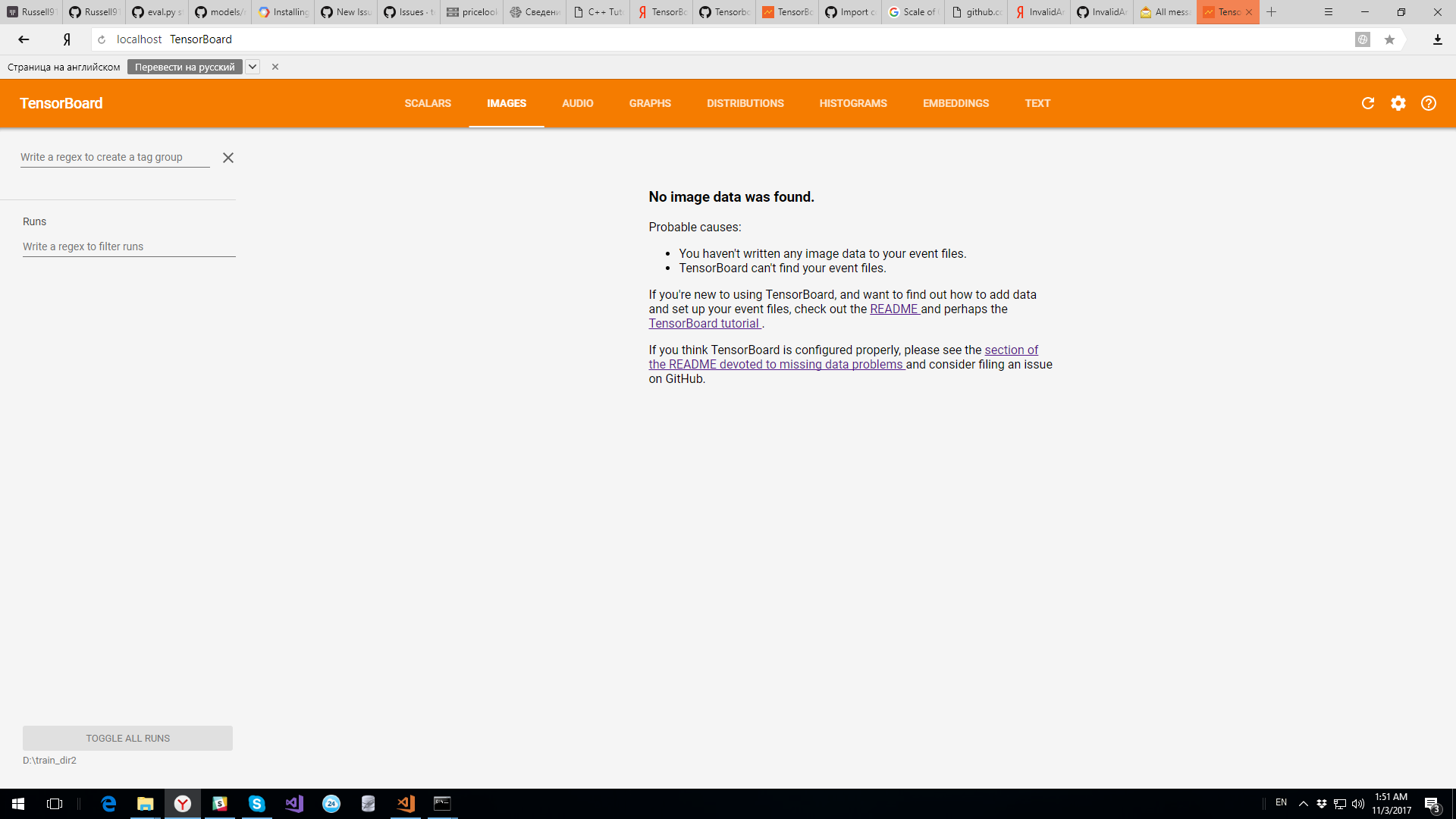Open TensorBoard settings gear
The image size is (1456, 819).
coord(1399,103)
